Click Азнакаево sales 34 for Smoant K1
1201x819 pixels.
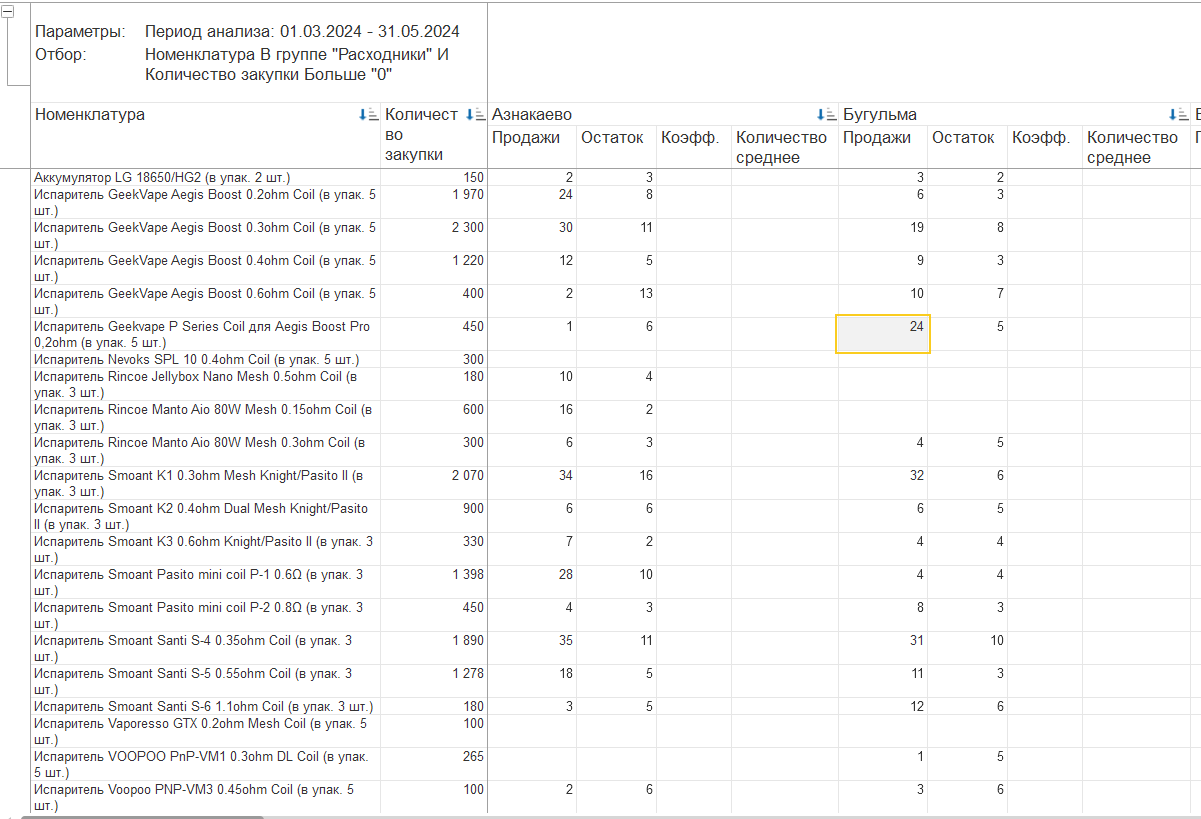566,475
